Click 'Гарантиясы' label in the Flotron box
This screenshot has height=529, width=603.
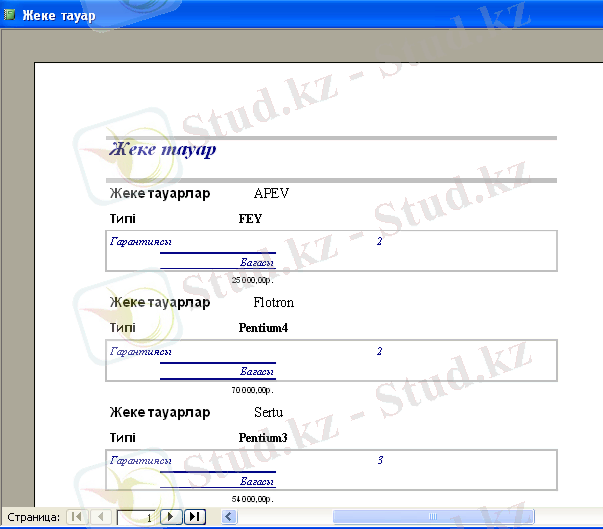141,351
